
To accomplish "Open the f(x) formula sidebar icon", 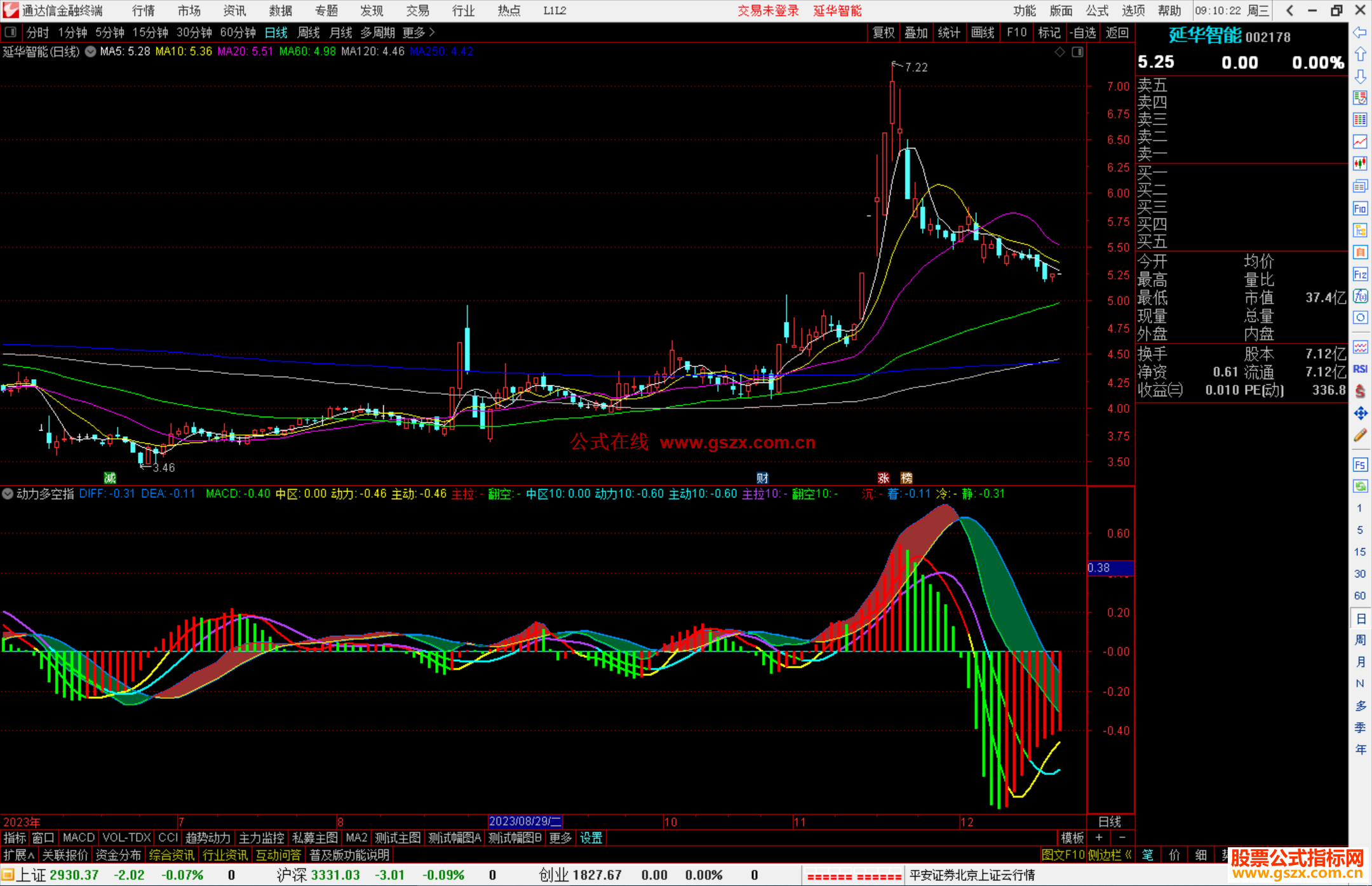I will (x=1359, y=296).
